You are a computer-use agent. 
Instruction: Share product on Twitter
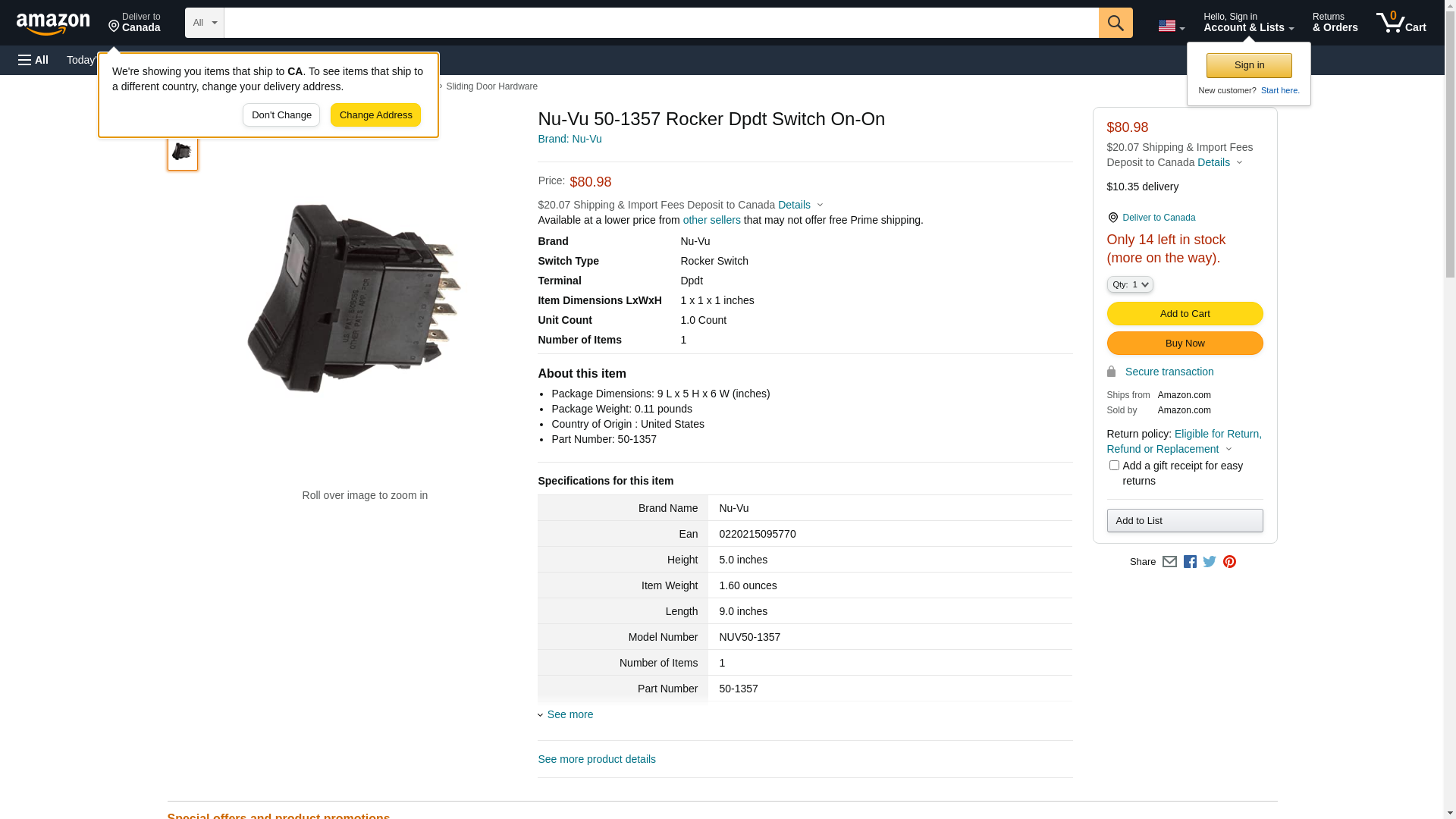[1210, 562]
